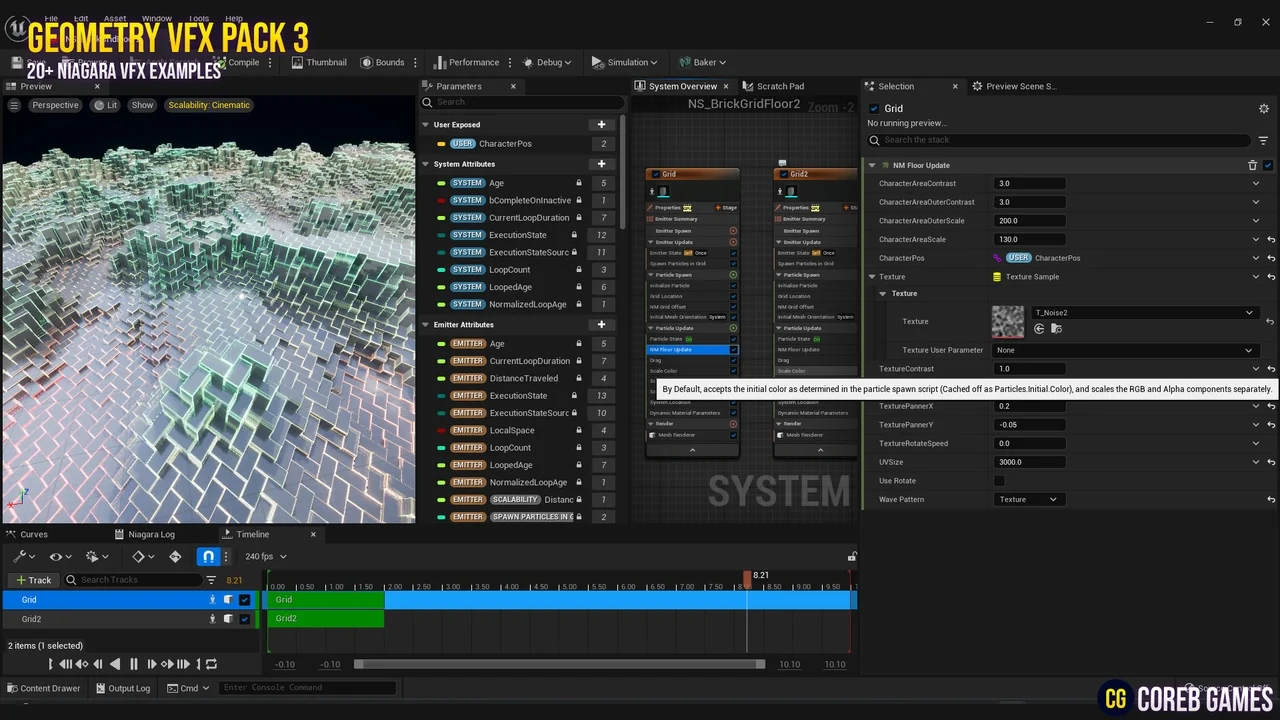Browse to T_Noise2 in Content Browser

point(1056,329)
